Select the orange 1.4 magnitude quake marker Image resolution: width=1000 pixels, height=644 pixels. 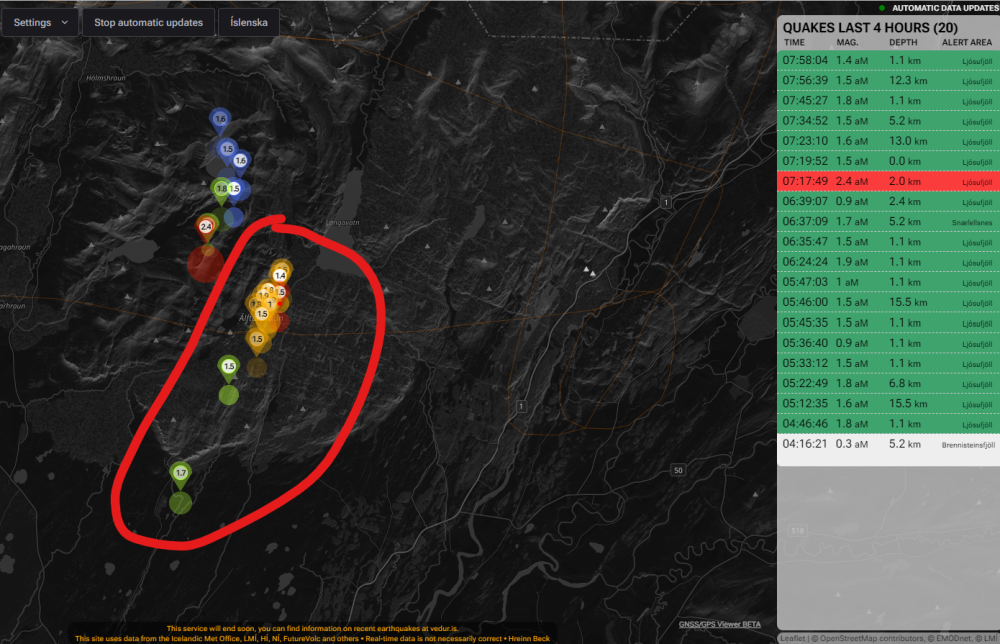281,275
